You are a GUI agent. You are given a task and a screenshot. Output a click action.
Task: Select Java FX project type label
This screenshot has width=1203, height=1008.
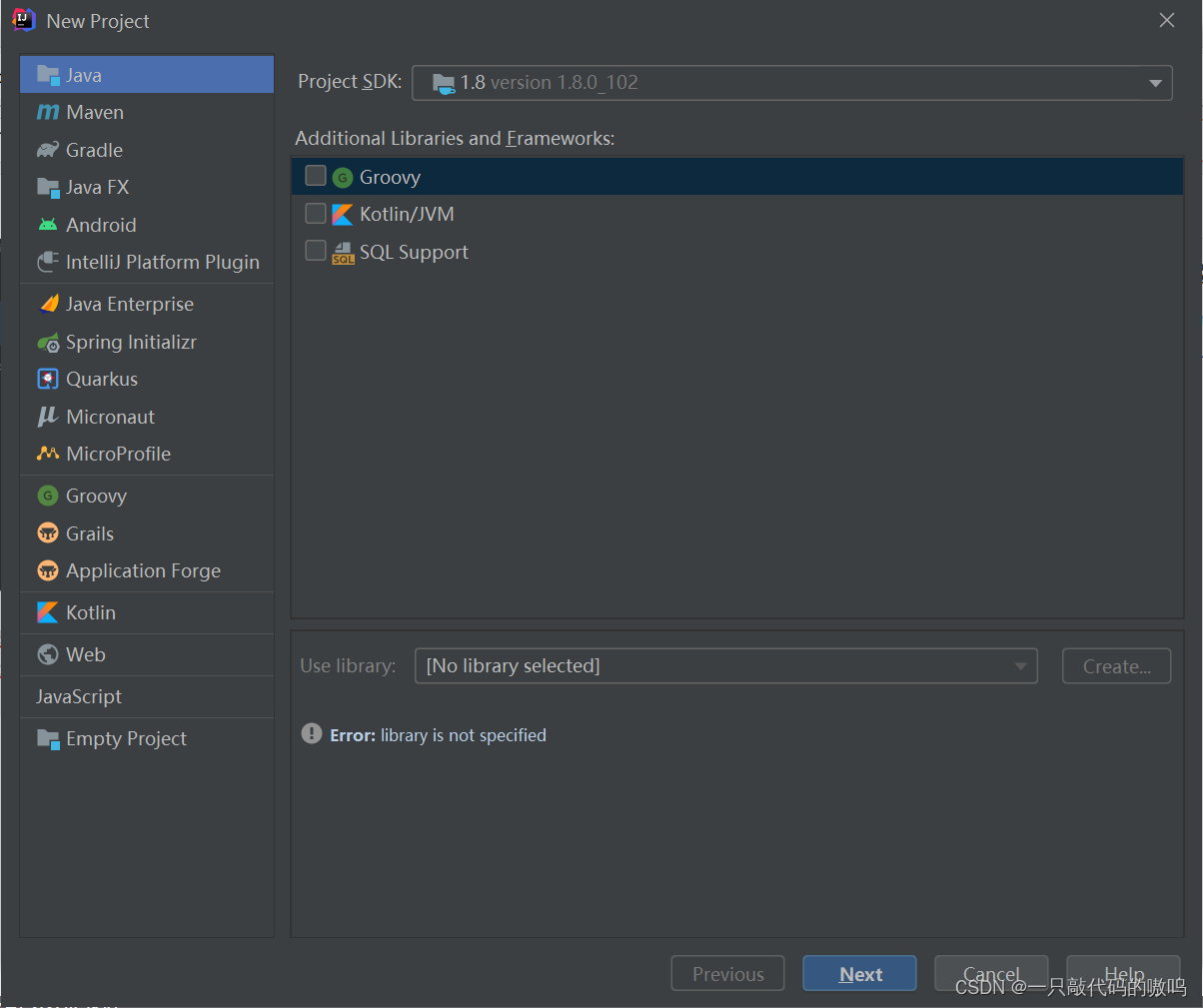click(x=97, y=187)
